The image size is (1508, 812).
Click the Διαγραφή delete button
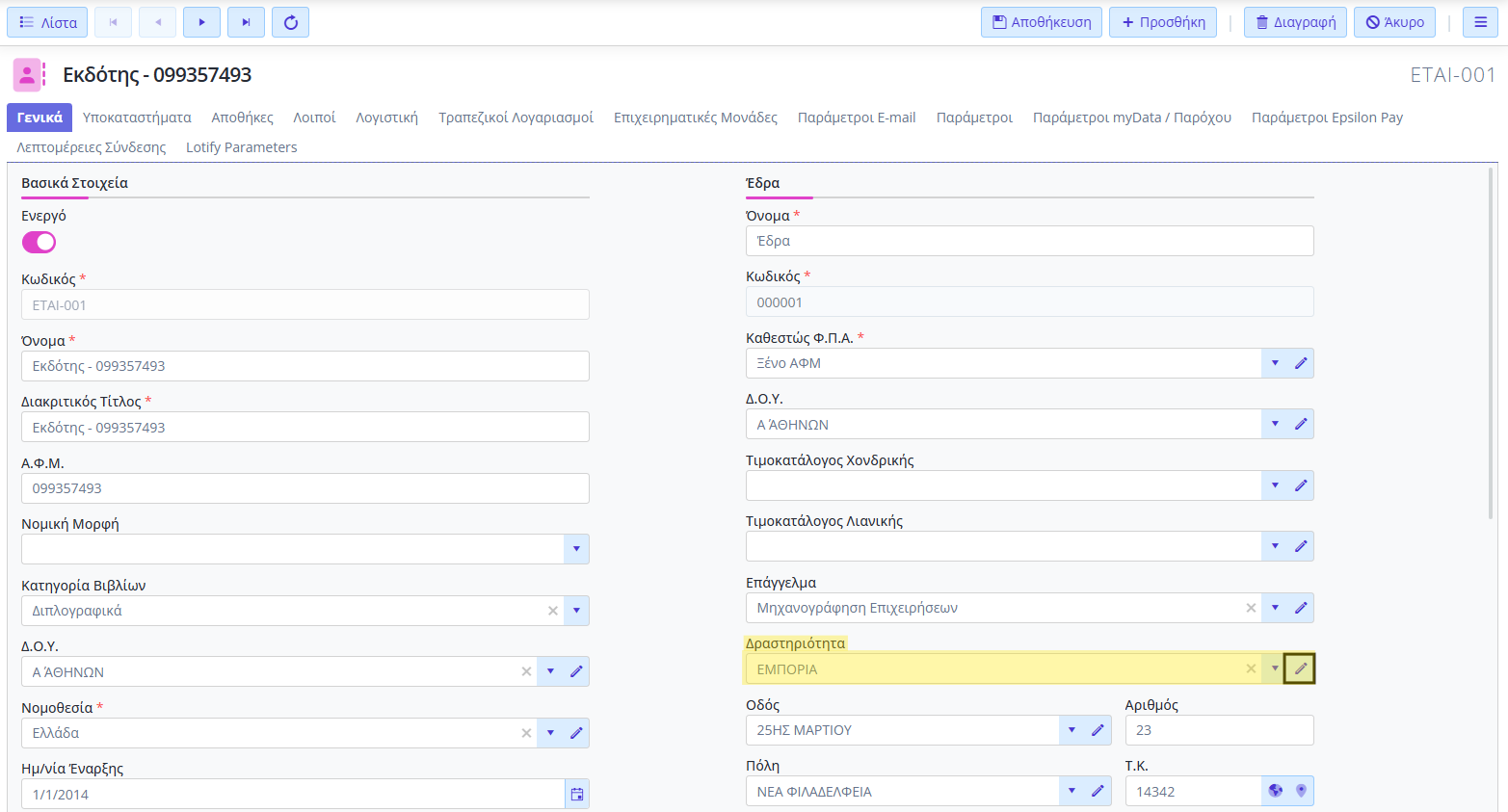[x=1296, y=22]
